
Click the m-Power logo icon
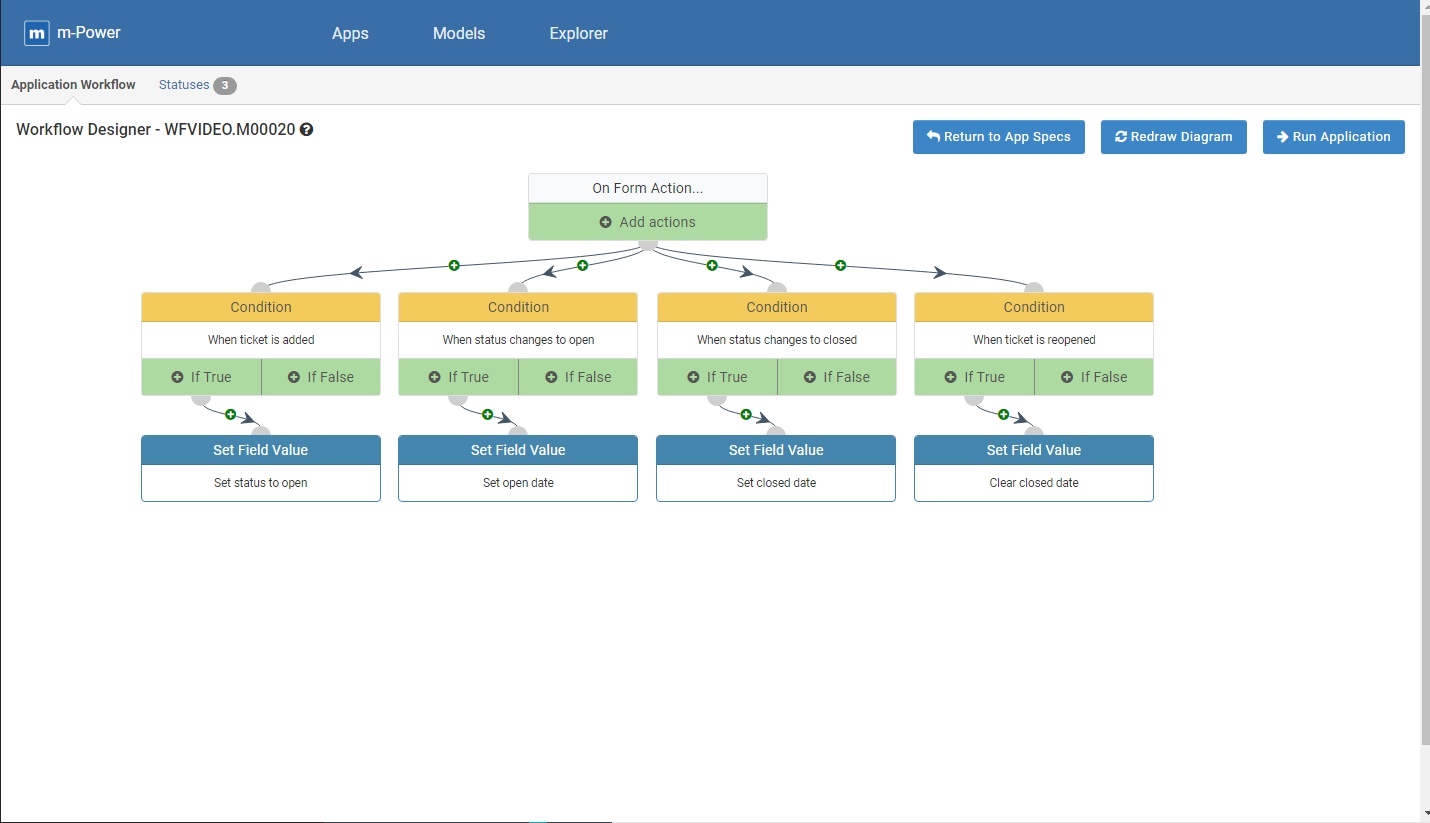[37, 33]
